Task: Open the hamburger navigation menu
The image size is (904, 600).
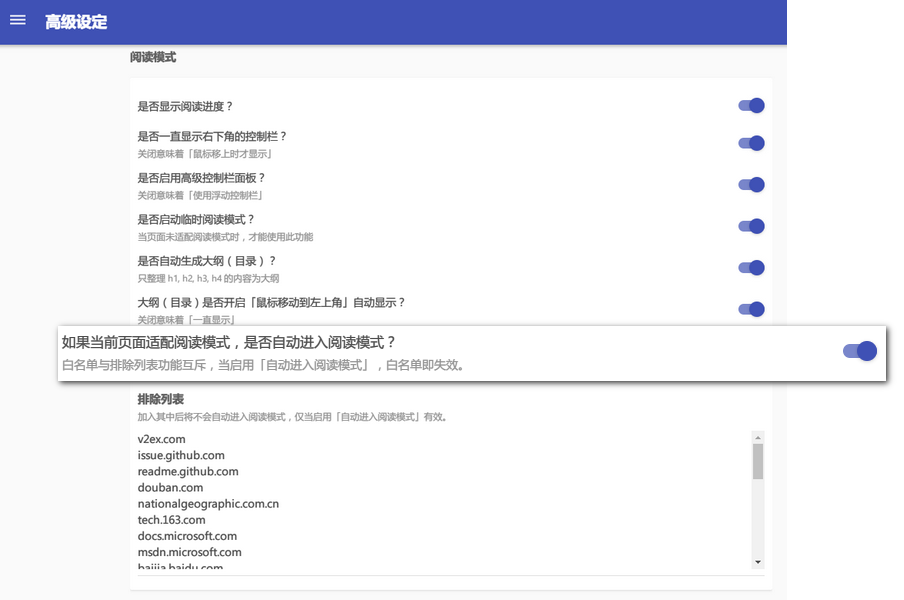Action: [18, 21]
